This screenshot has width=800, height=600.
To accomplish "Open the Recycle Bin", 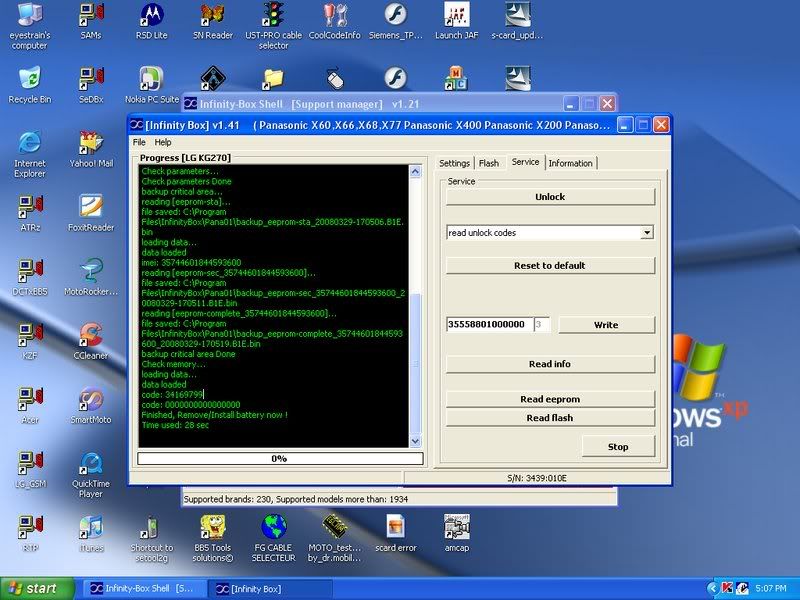I will pyautogui.click(x=30, y=85).
